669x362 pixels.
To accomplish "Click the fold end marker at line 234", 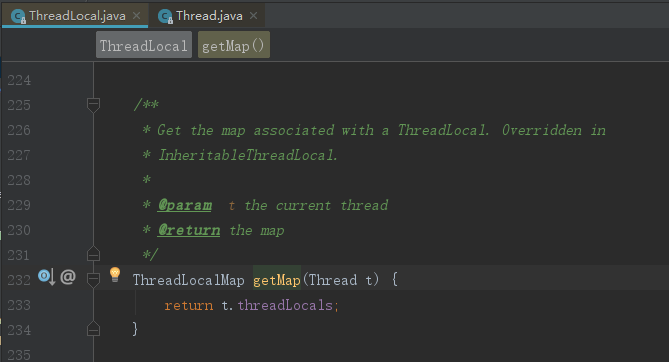I will tap(93, 329).
